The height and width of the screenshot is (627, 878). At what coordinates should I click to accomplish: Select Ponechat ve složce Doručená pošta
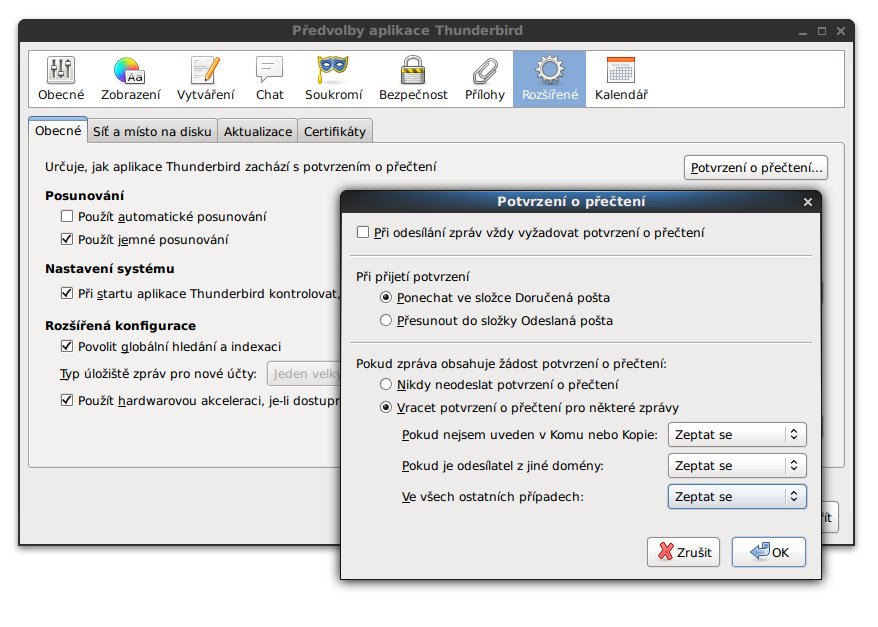tap(385, 297)
